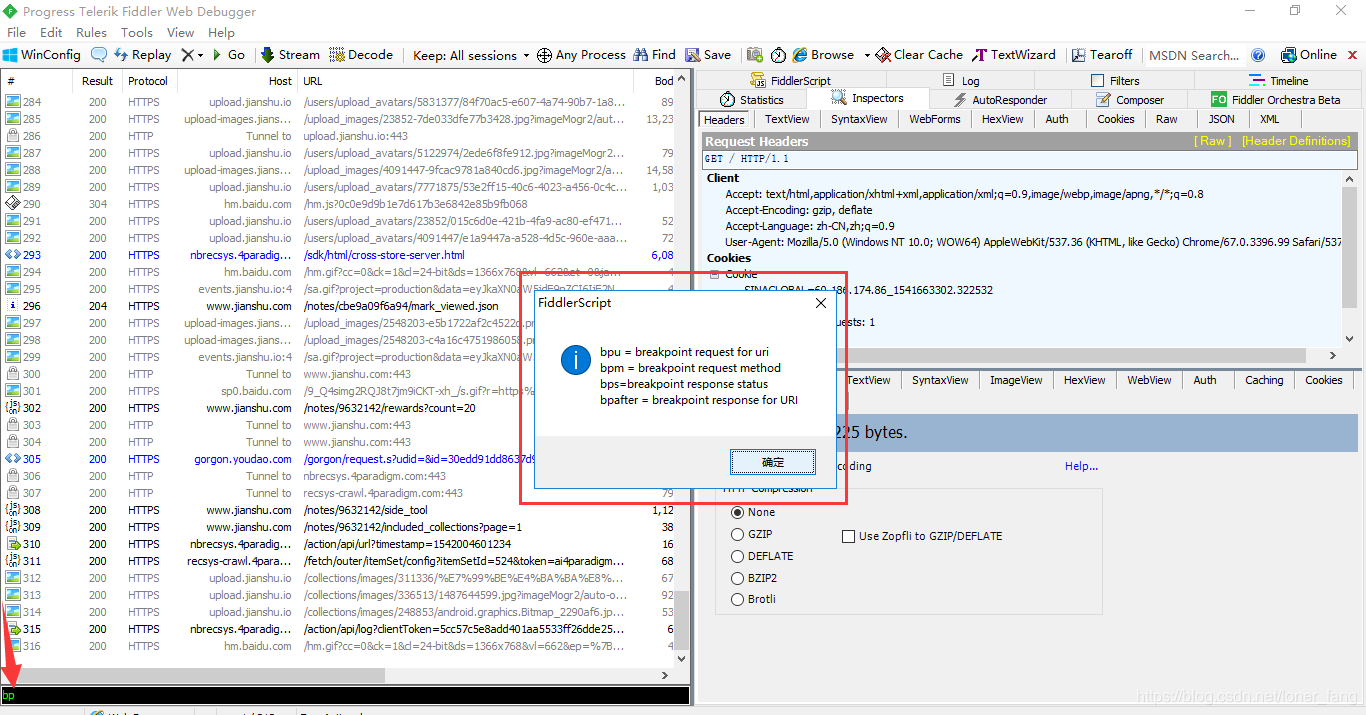
Task: Replay the selected sessions
Action: pos(141,55)
